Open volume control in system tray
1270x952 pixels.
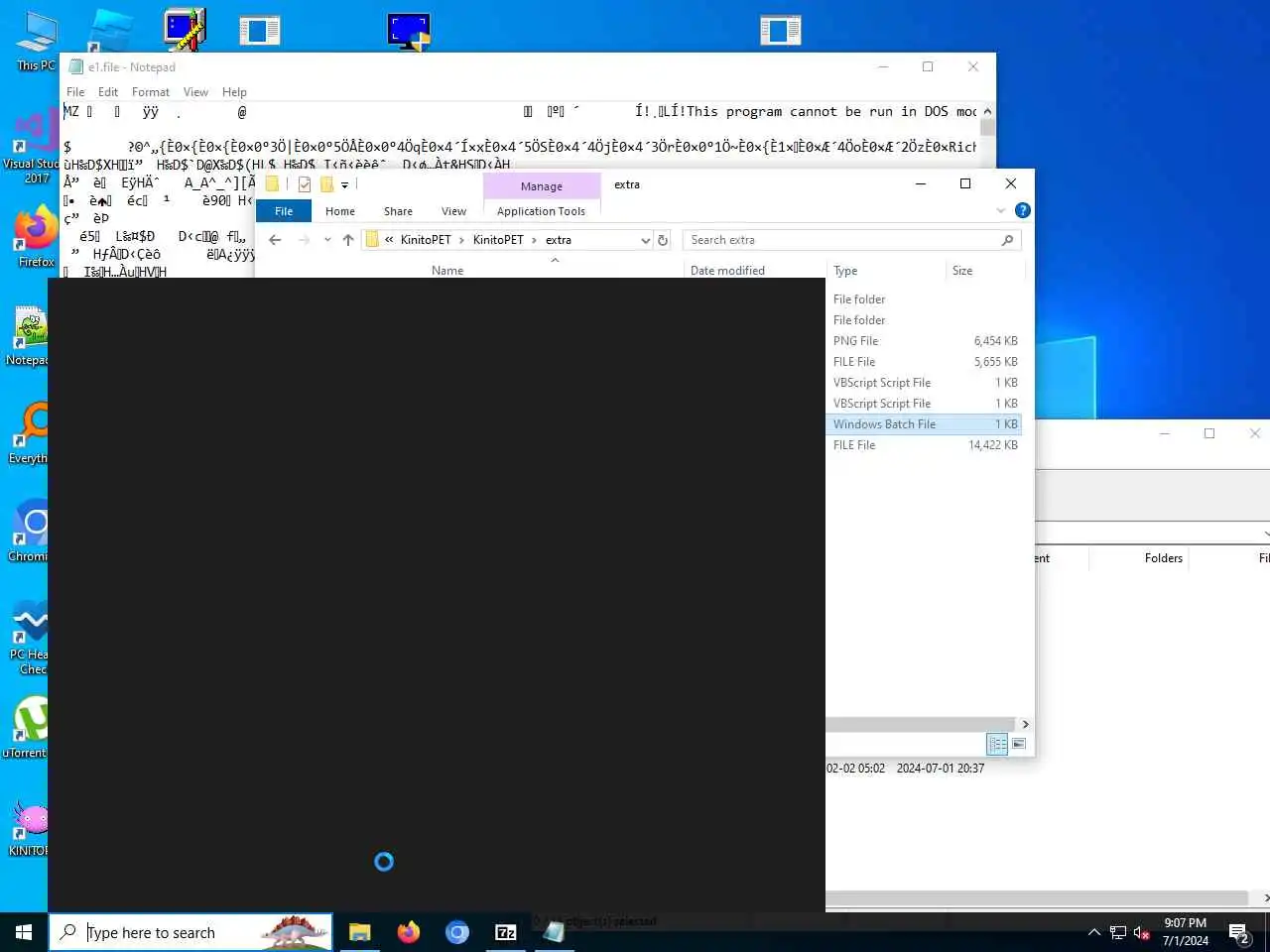click(1141, 932)
